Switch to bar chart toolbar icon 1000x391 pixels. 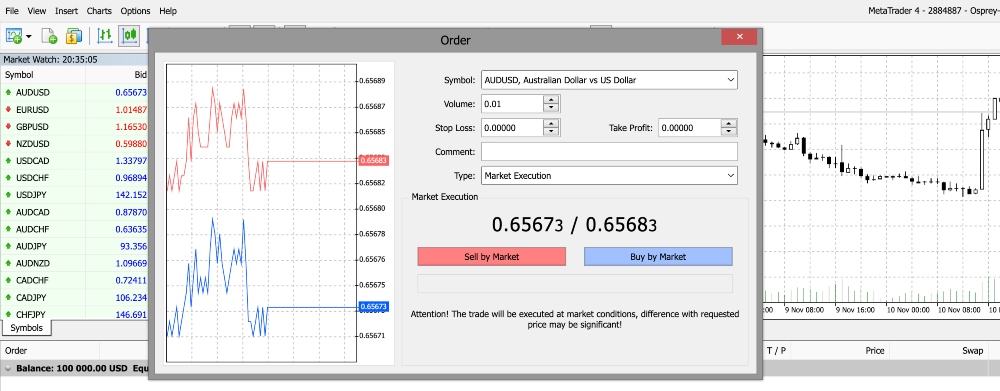(105, 36)
